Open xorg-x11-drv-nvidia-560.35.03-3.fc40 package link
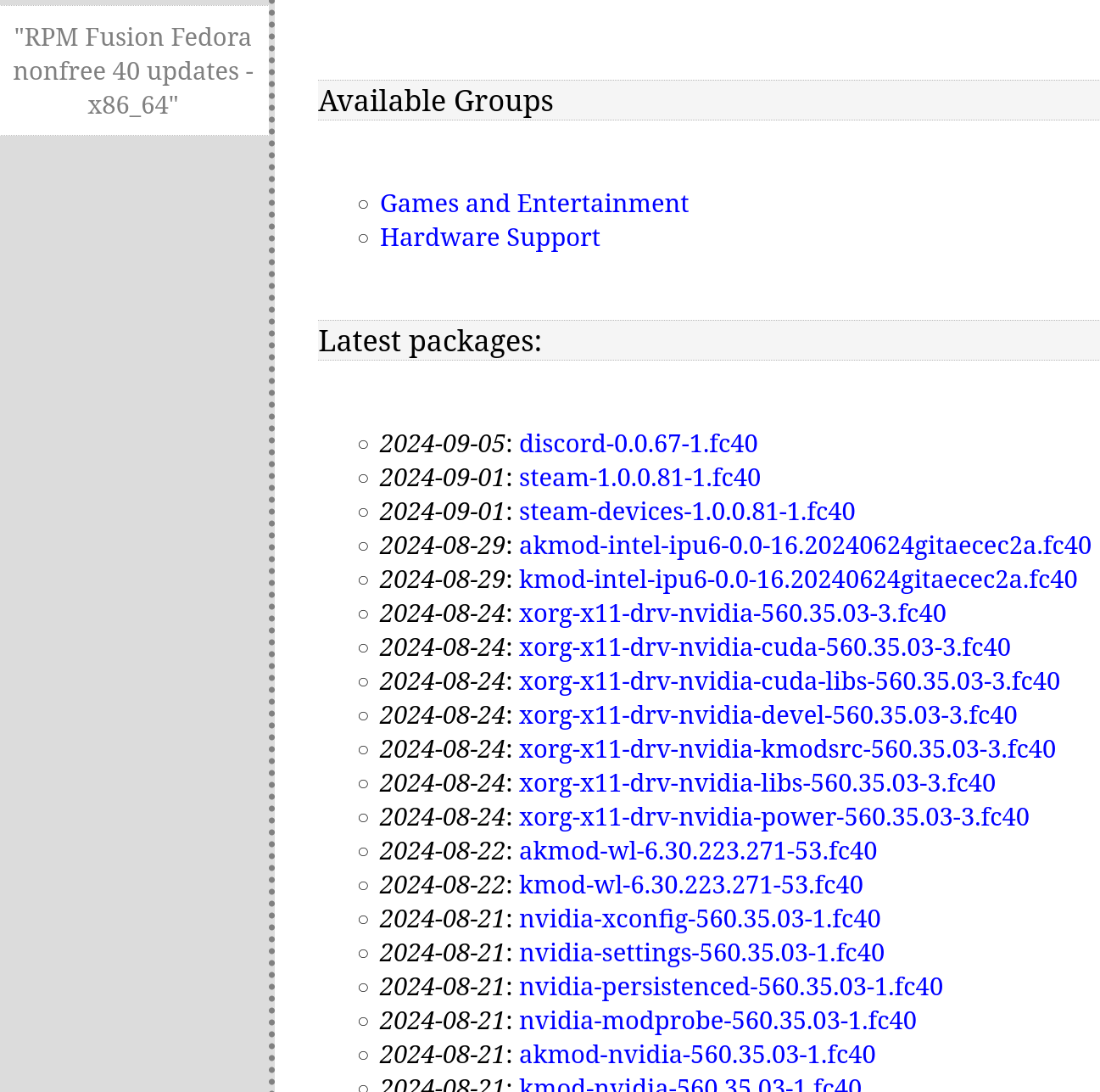 click(733, 613)
